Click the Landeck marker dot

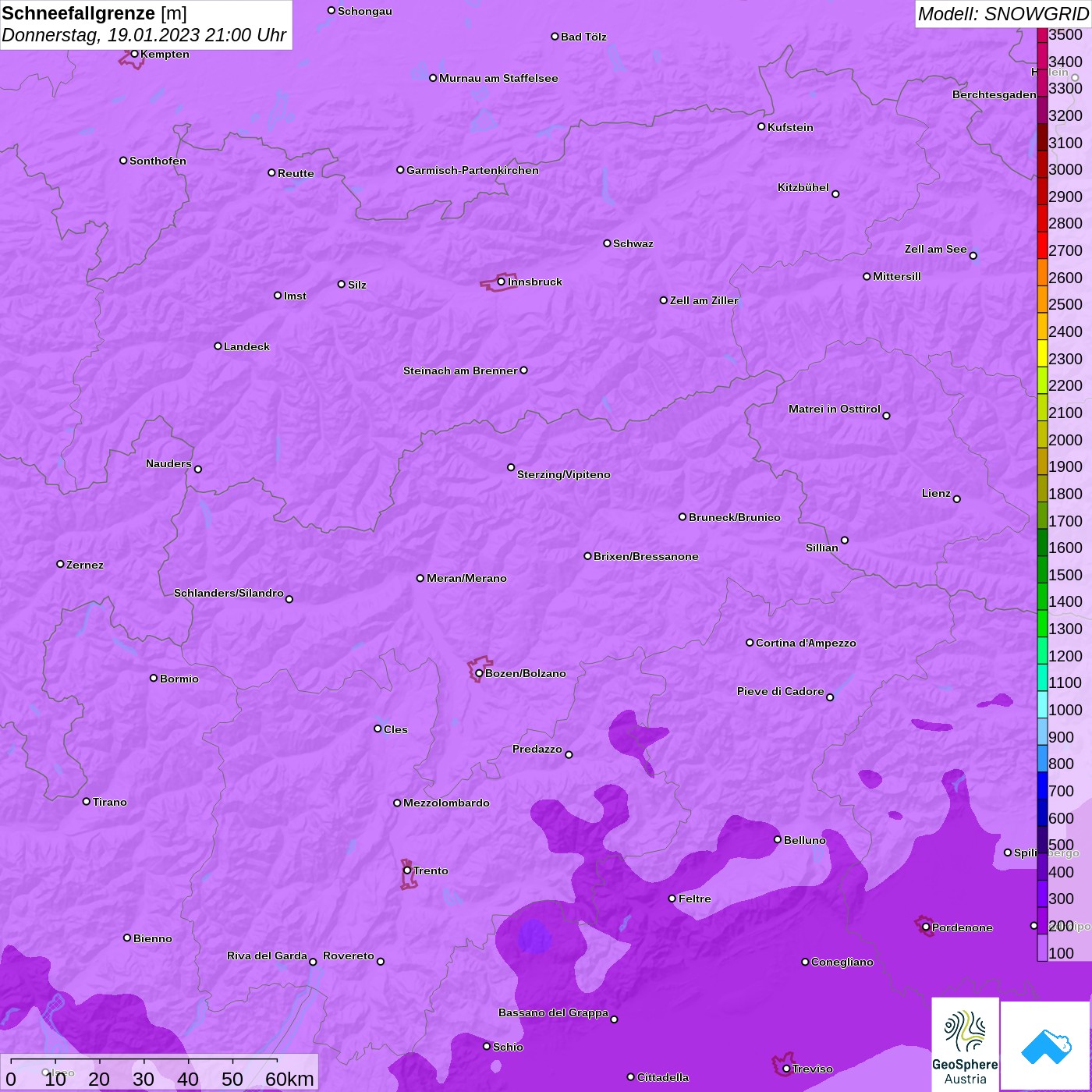point(218,346)
